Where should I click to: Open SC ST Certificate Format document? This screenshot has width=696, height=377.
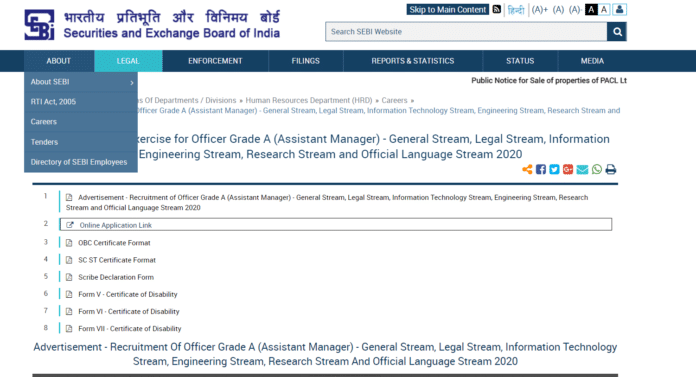(x=117, y=260)
